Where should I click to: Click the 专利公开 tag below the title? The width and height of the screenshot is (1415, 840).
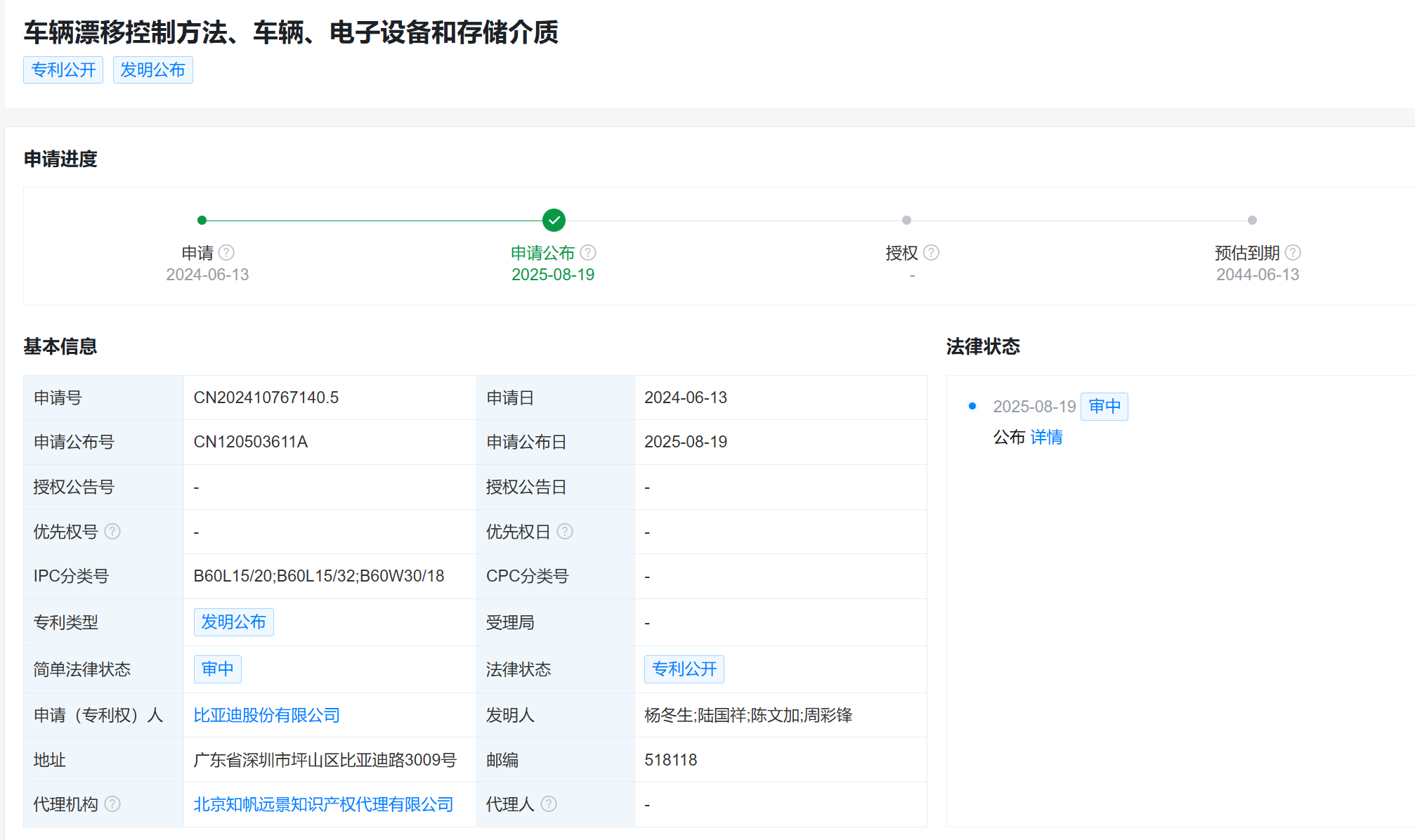63,70
